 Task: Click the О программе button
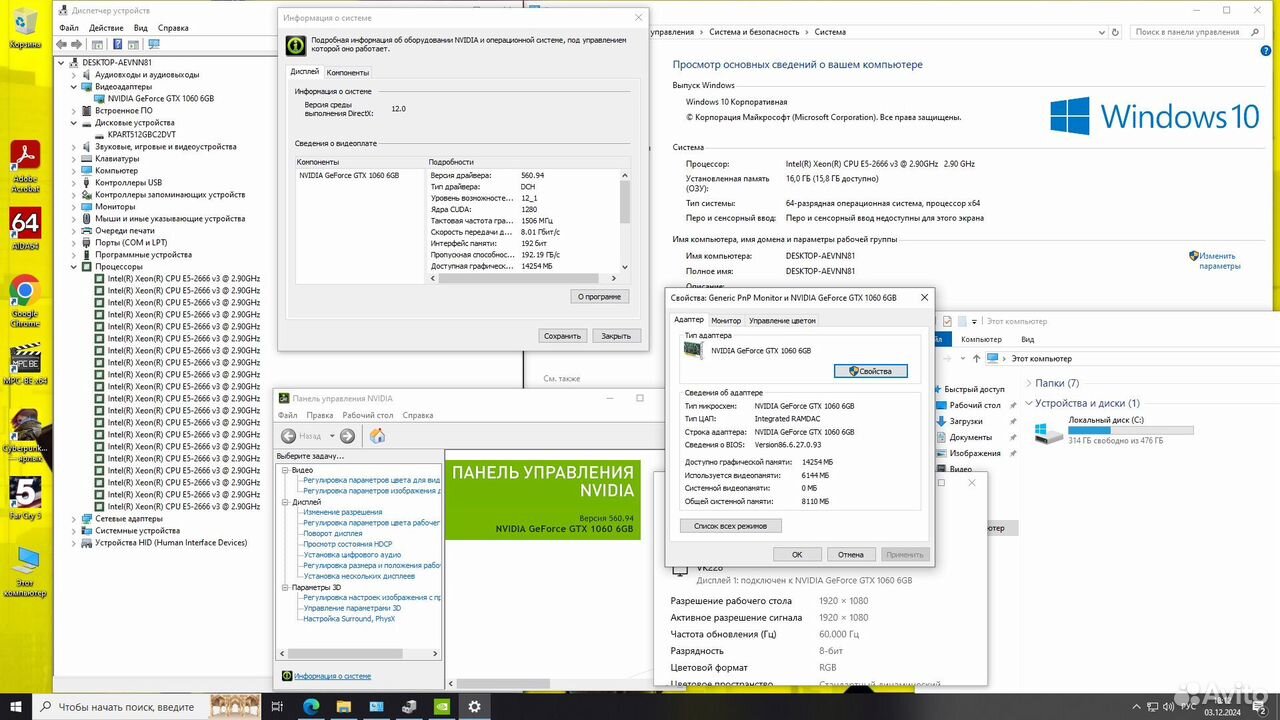(x=600, y=296)
